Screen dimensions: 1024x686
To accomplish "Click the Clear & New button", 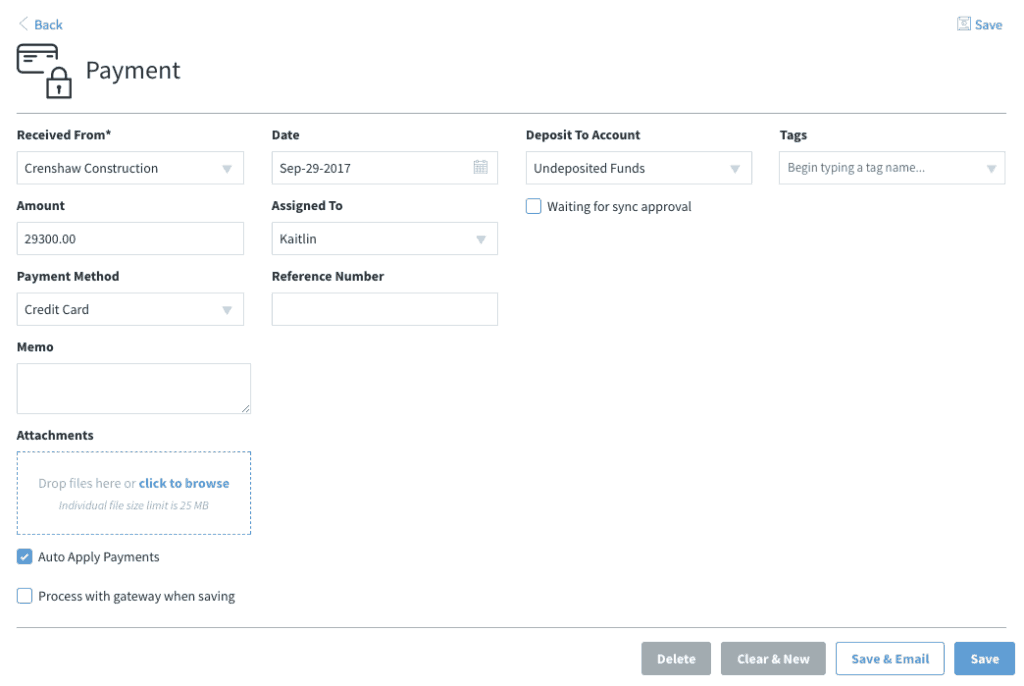I will point(773,659).
